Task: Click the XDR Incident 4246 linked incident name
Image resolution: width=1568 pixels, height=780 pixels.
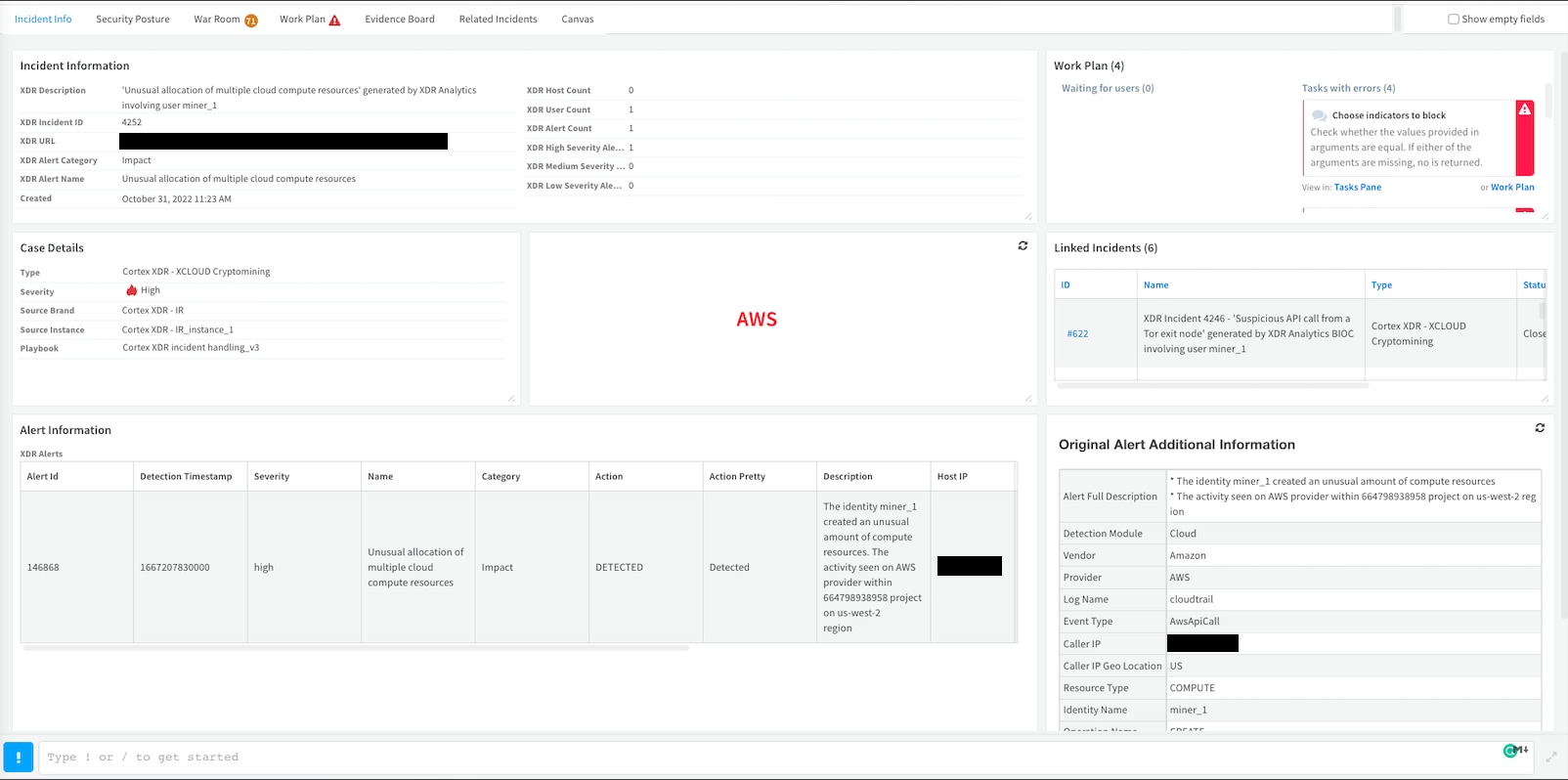Action: pyautogui.click(x=1248, y=334)
